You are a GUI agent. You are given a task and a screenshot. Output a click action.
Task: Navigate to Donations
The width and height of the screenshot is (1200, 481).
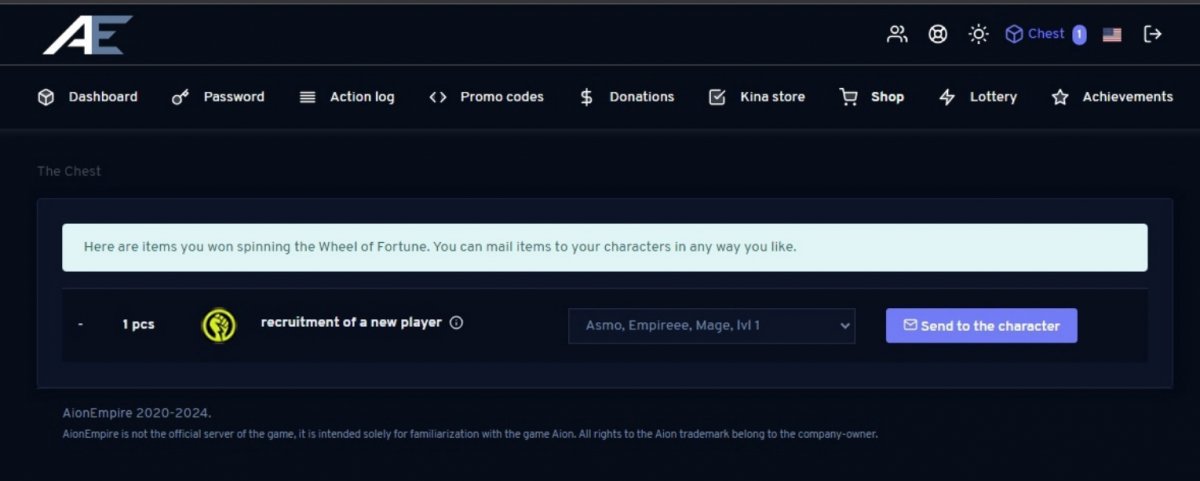627,97
